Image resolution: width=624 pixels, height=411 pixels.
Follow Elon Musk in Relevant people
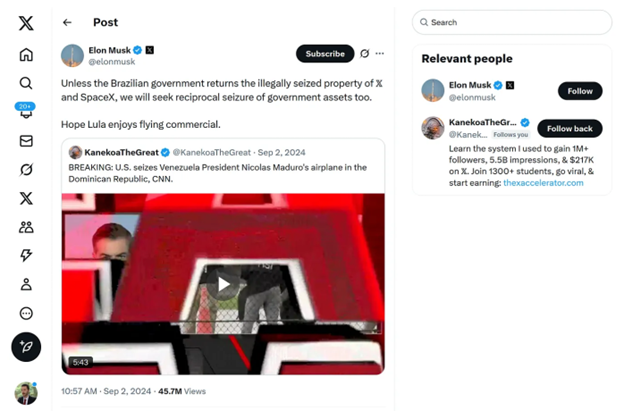580,91
